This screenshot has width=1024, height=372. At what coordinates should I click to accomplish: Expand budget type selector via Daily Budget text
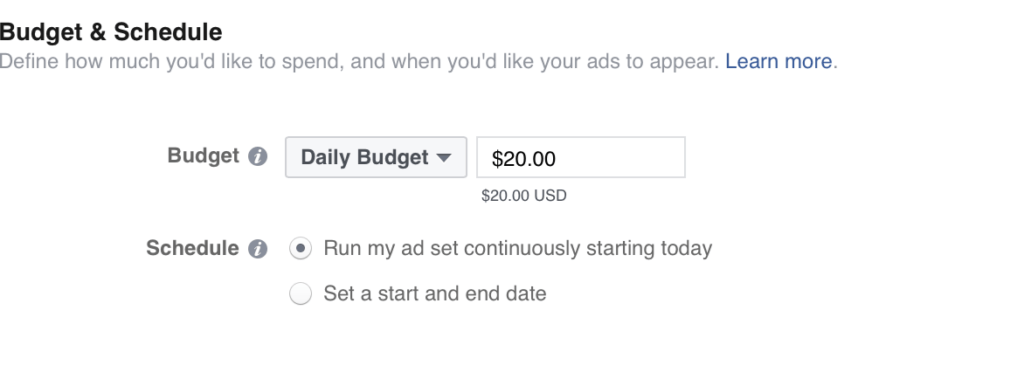[364, 157]
